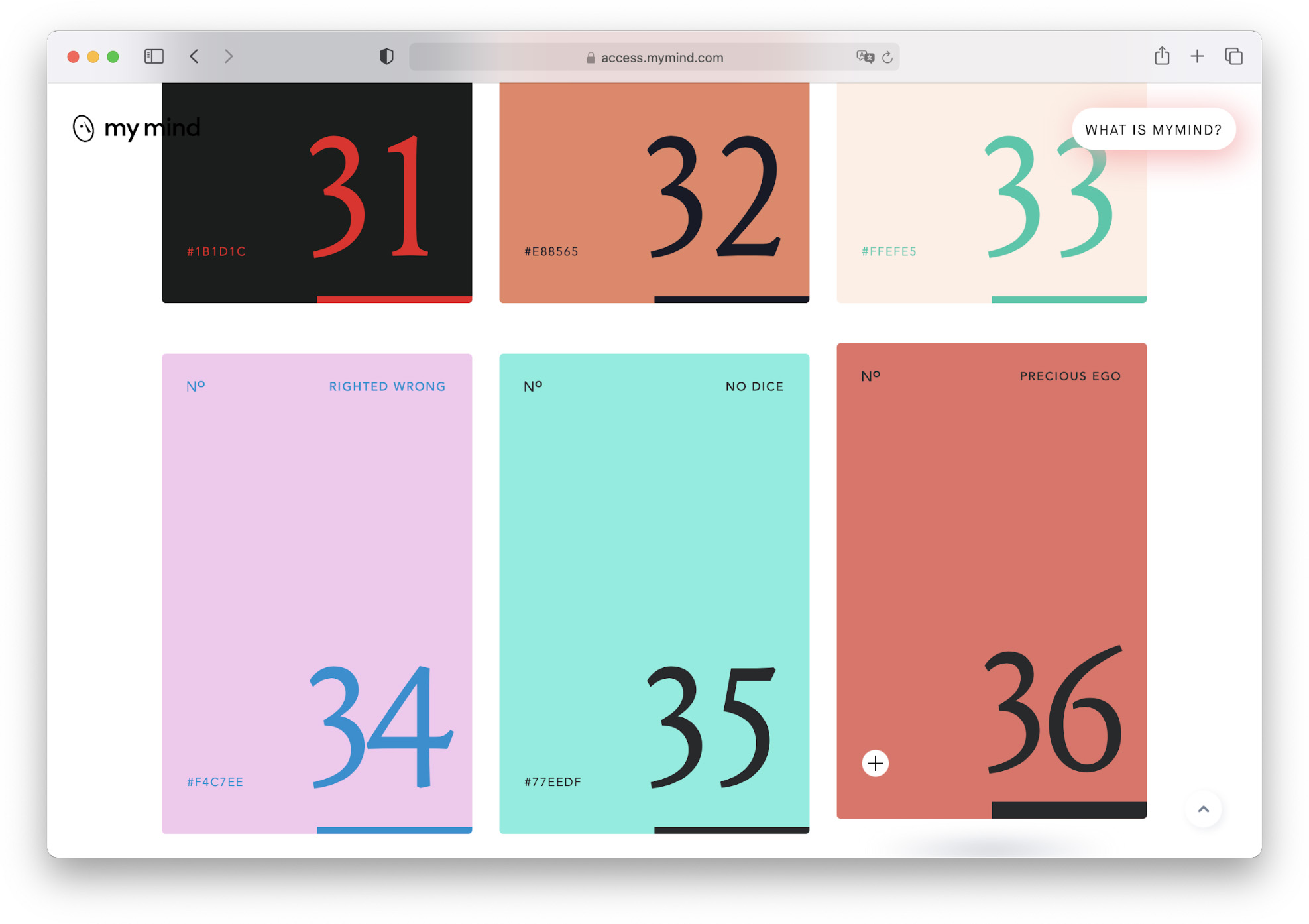Click the hex code #1B1D1C
1309x924 pixels.
coord(216,251)
